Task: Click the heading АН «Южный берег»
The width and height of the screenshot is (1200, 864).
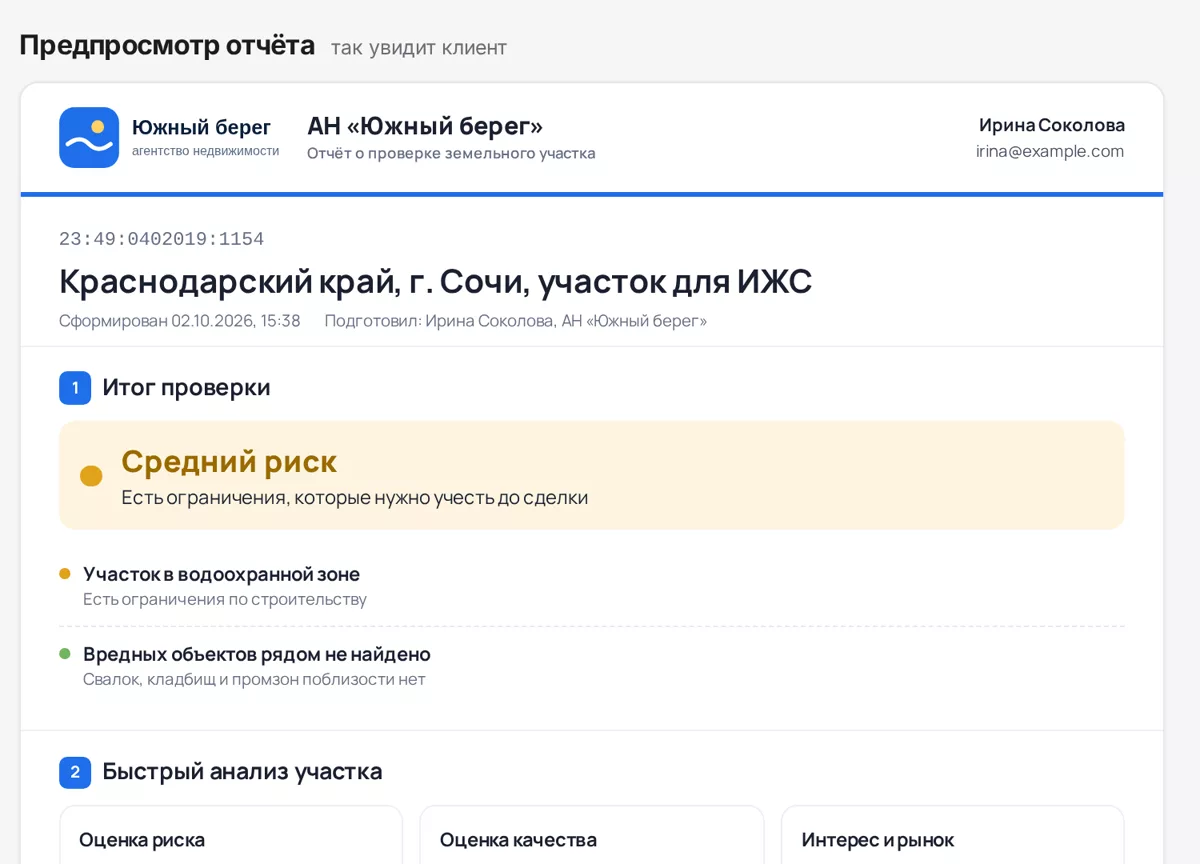Action: [x=425, y=126]
